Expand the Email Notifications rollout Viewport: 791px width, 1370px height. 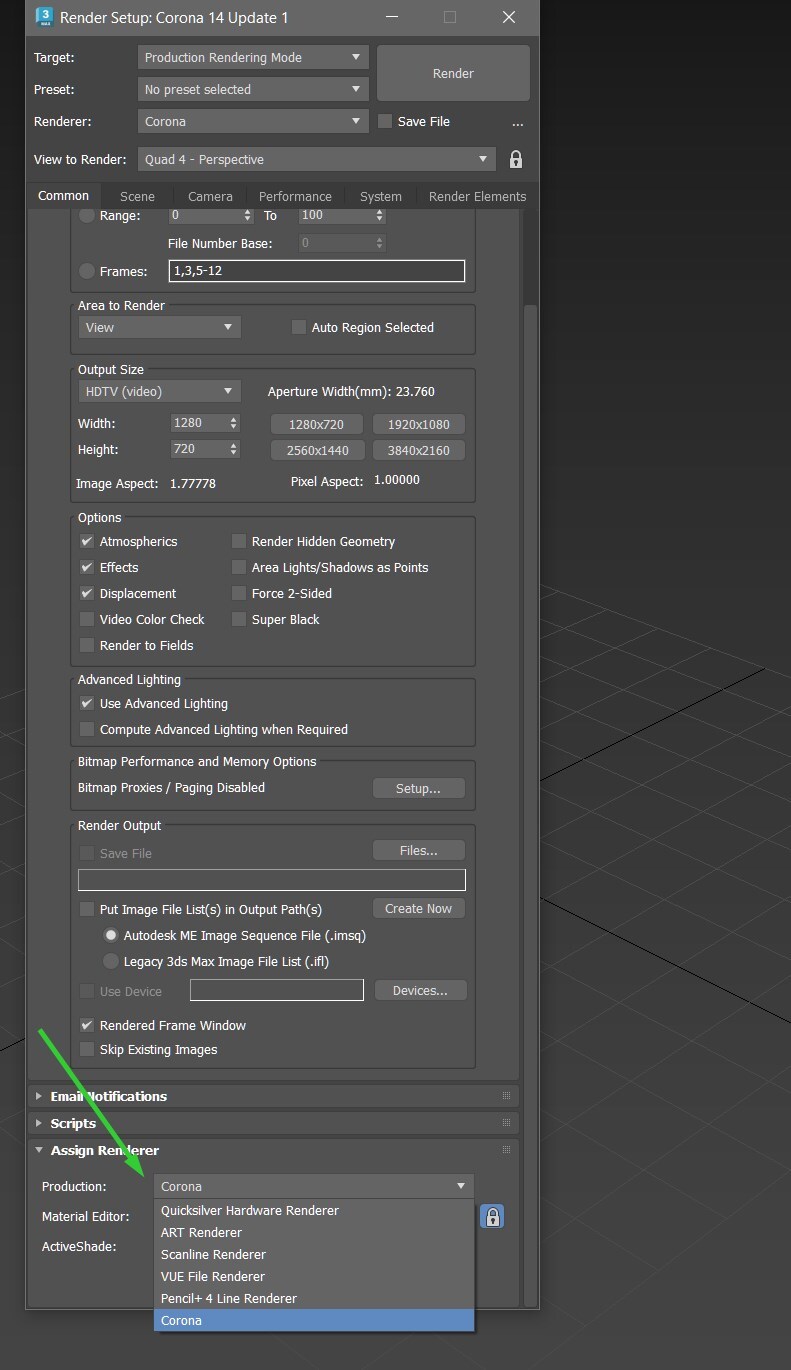pyautogui.click(x=39, y=1096)
